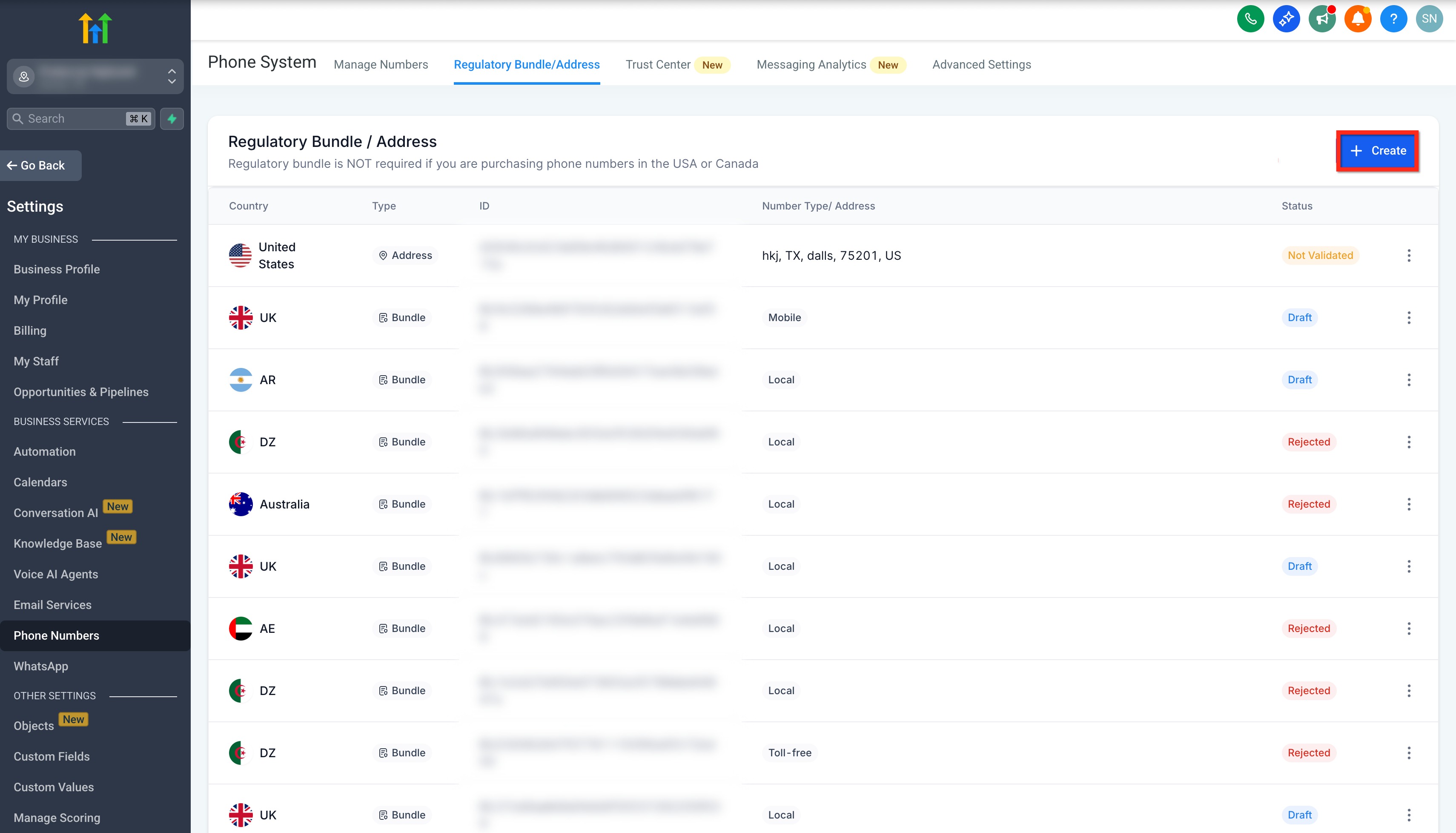Open Knowledge Base settings
This screenshot has height=833, width=1456.
58,543
